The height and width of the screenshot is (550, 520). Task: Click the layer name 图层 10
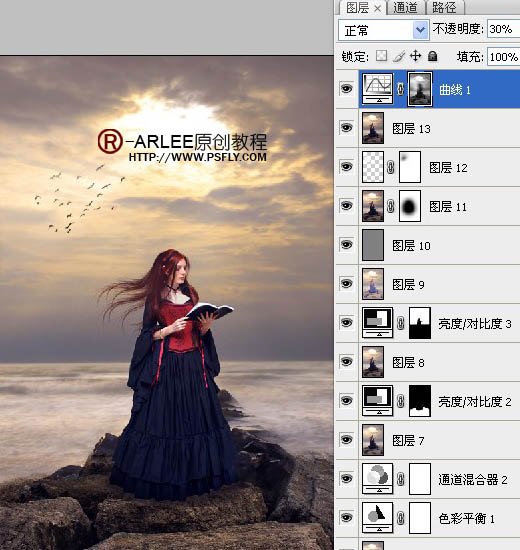click(x=411, y=246)
